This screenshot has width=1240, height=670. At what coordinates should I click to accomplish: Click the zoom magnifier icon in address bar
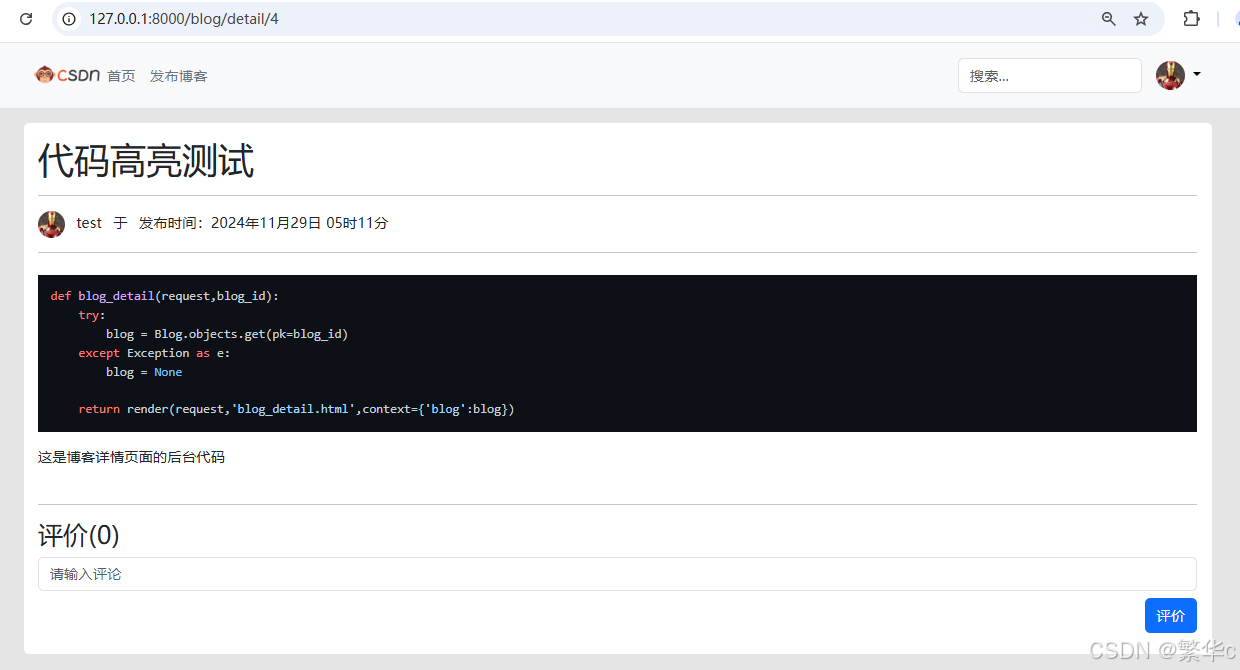pos(1108,18)
